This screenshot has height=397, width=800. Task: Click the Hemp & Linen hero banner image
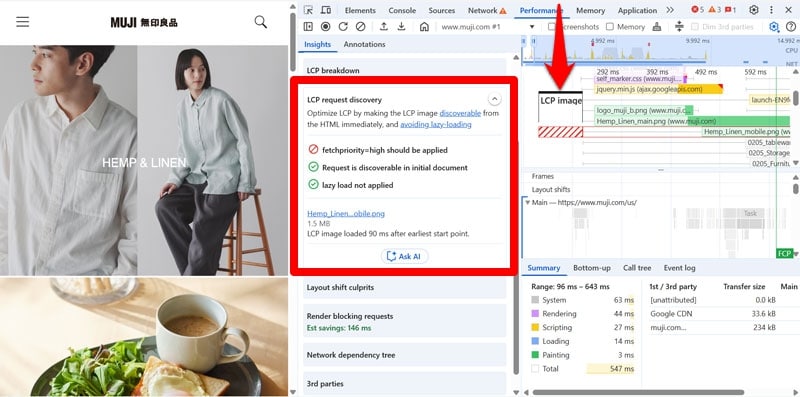[x=144, y=160]
